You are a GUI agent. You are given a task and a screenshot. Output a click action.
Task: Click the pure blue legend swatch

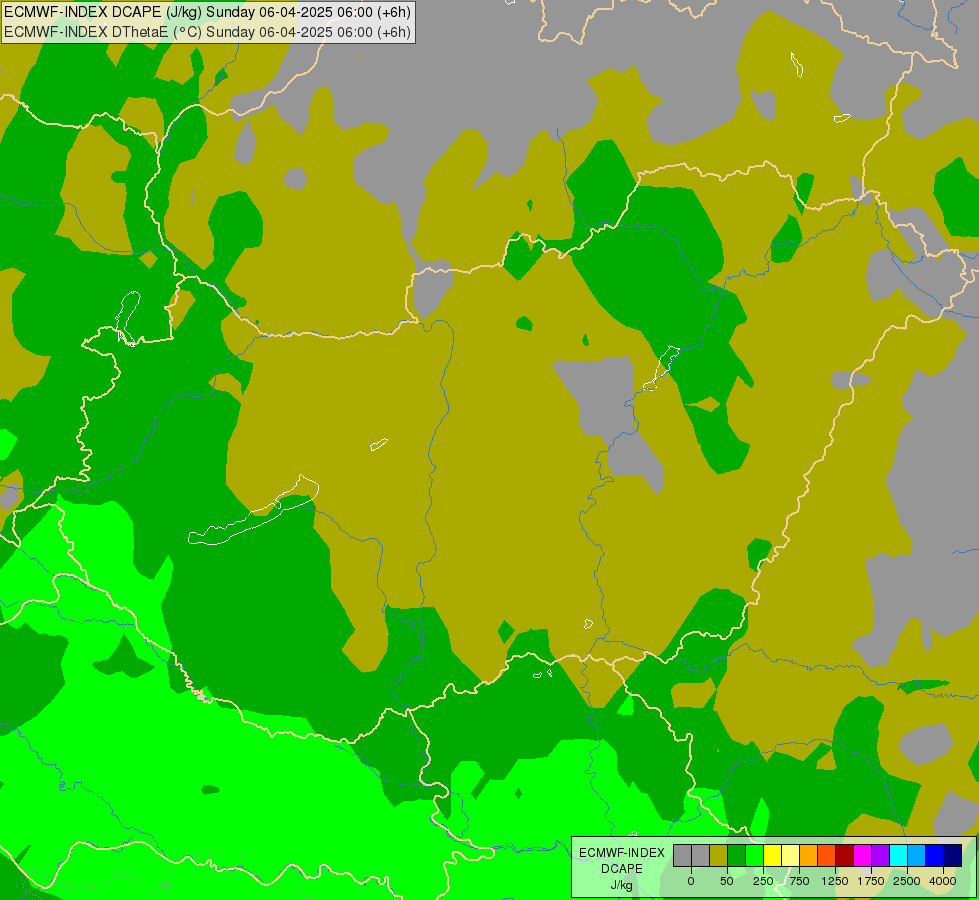tap(935, 855)
